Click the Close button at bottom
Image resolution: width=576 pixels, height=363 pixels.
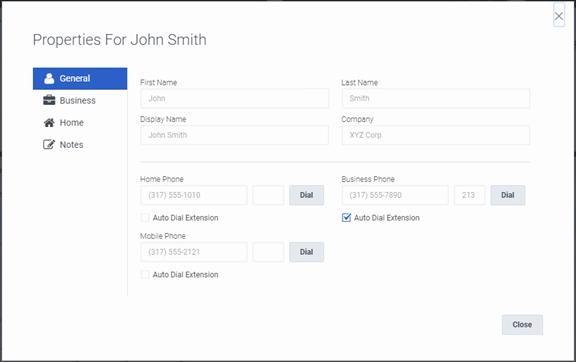click(x=522, y=324)
